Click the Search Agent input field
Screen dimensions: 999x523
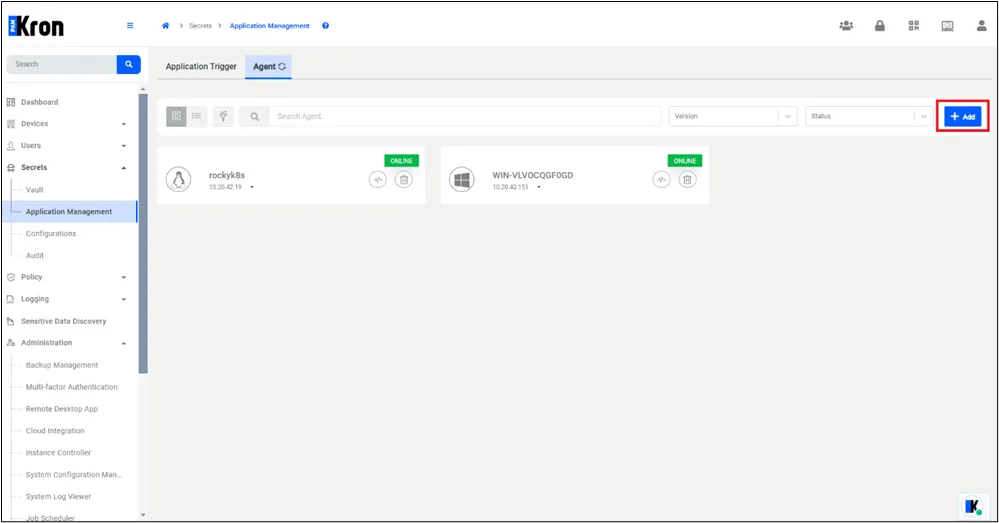click(x=465, y=116)
